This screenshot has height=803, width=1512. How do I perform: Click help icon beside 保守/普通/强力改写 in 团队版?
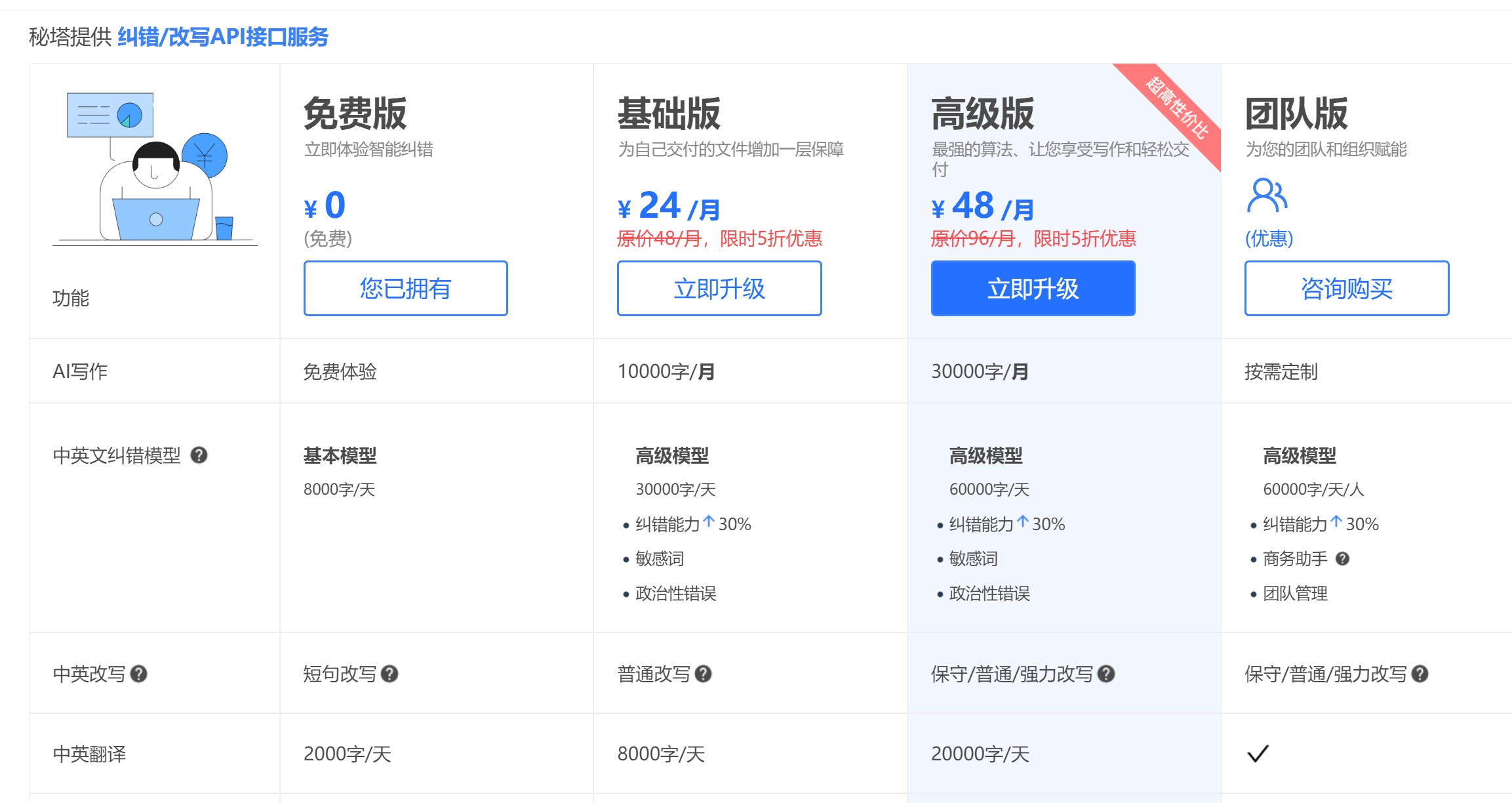1420,673
